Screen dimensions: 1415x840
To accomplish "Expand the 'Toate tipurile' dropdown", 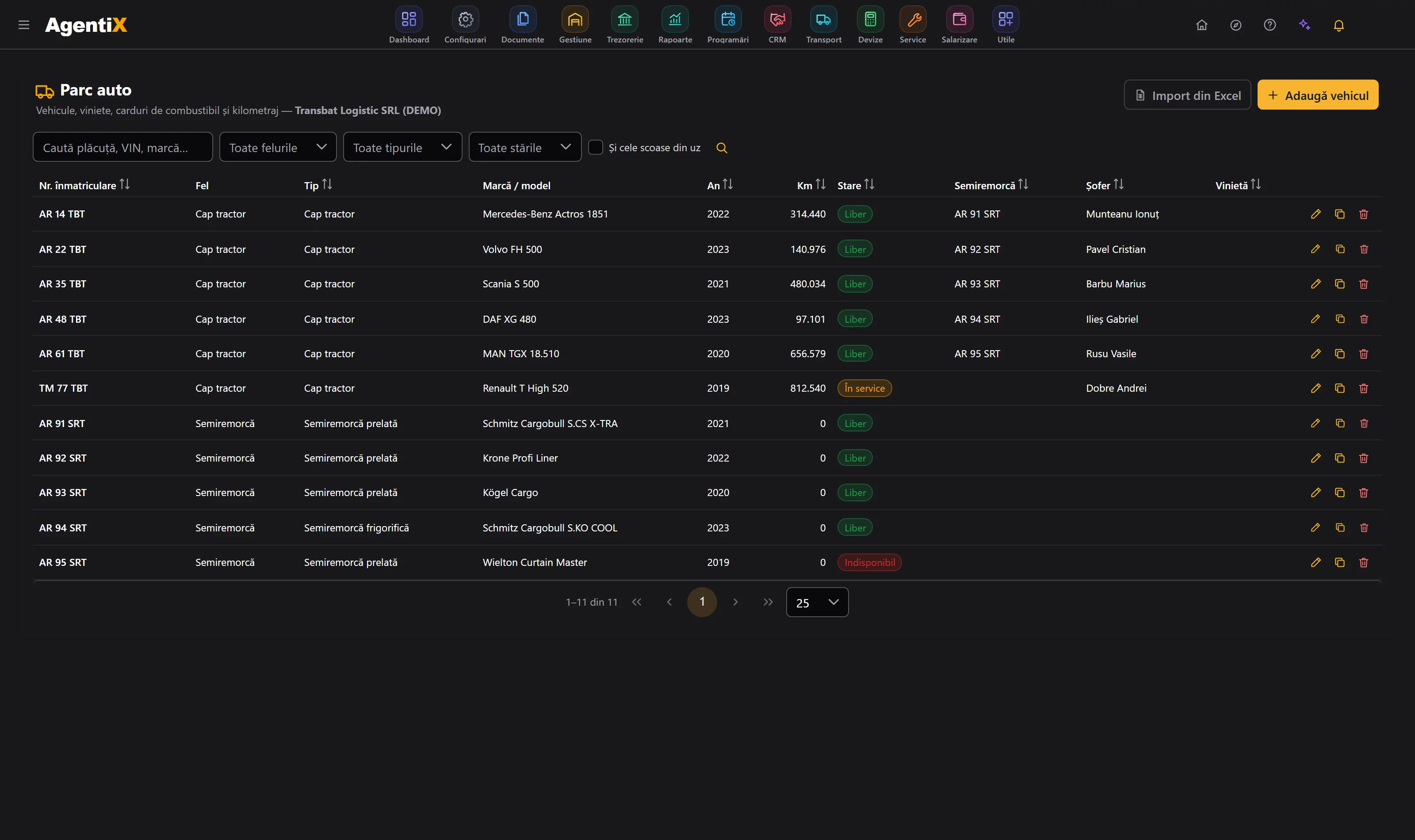I will (402, 147).
